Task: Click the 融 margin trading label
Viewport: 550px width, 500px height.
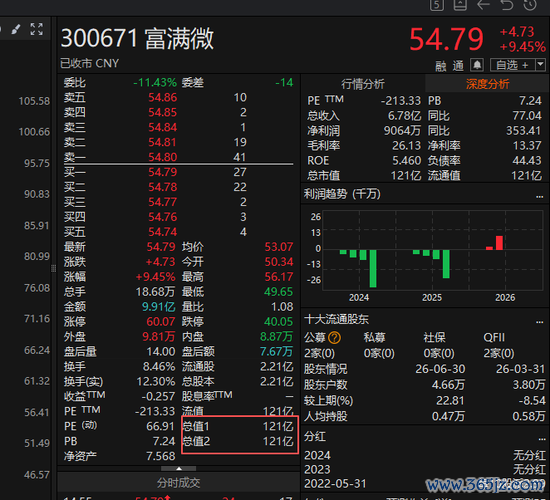Action: (x=441, y=66)
